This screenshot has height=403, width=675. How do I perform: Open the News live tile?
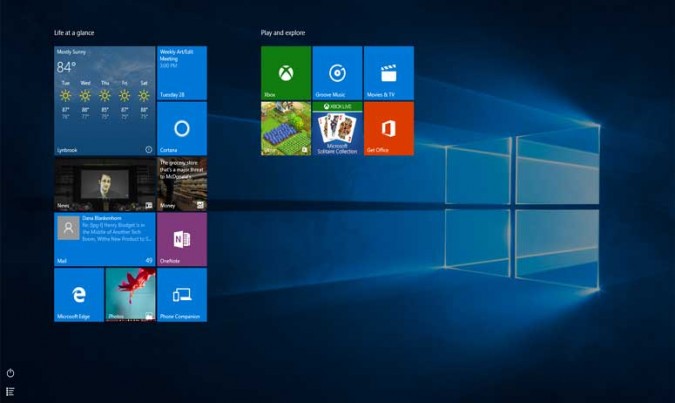104,184
